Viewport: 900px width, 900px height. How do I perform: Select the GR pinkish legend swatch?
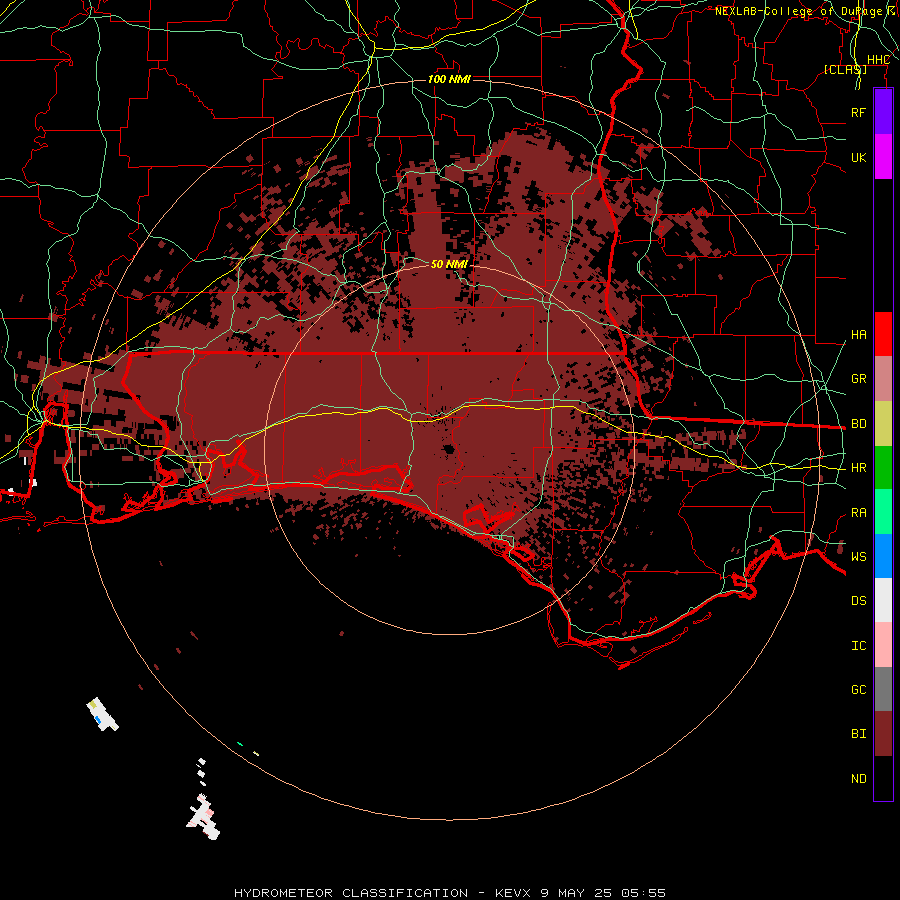click(883, 379)
